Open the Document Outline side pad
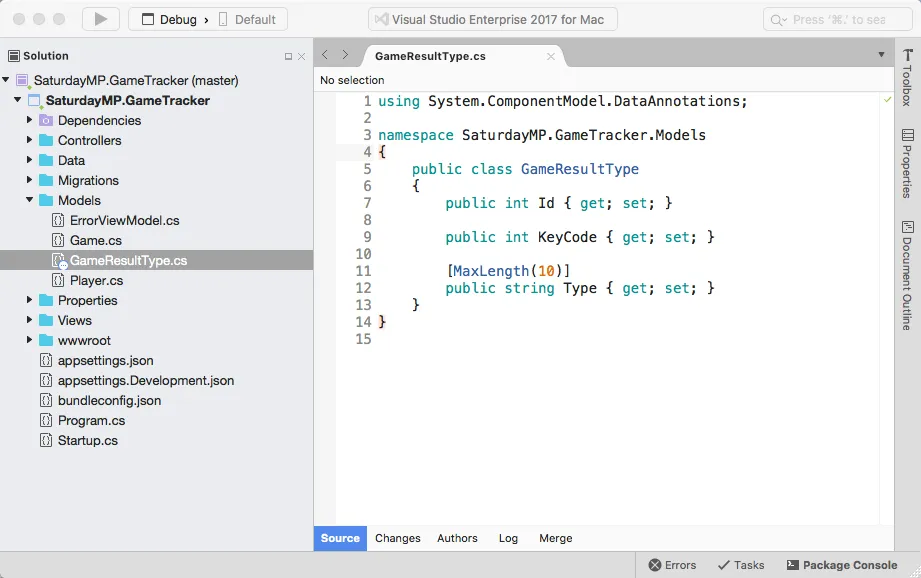The image size is (921, 578). (907, 275)
